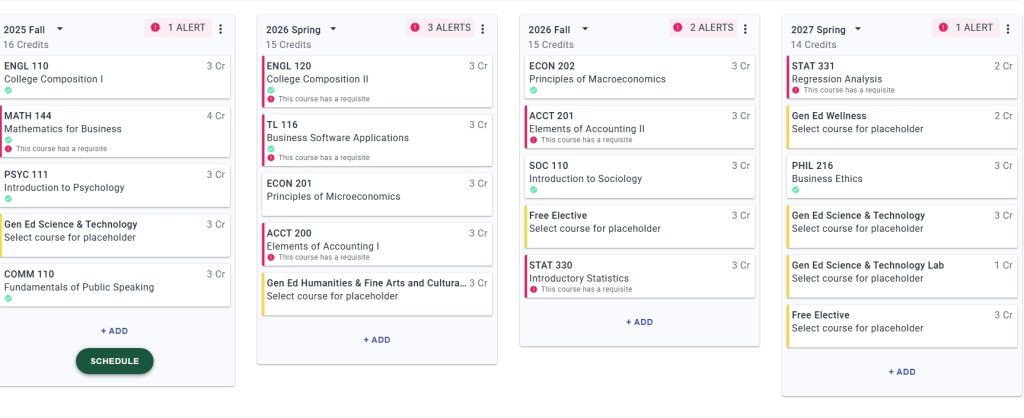Viewport: 1024px width, 418px height.
Task: Click + ADD under 2027 Spring
Action: (901, 372)
